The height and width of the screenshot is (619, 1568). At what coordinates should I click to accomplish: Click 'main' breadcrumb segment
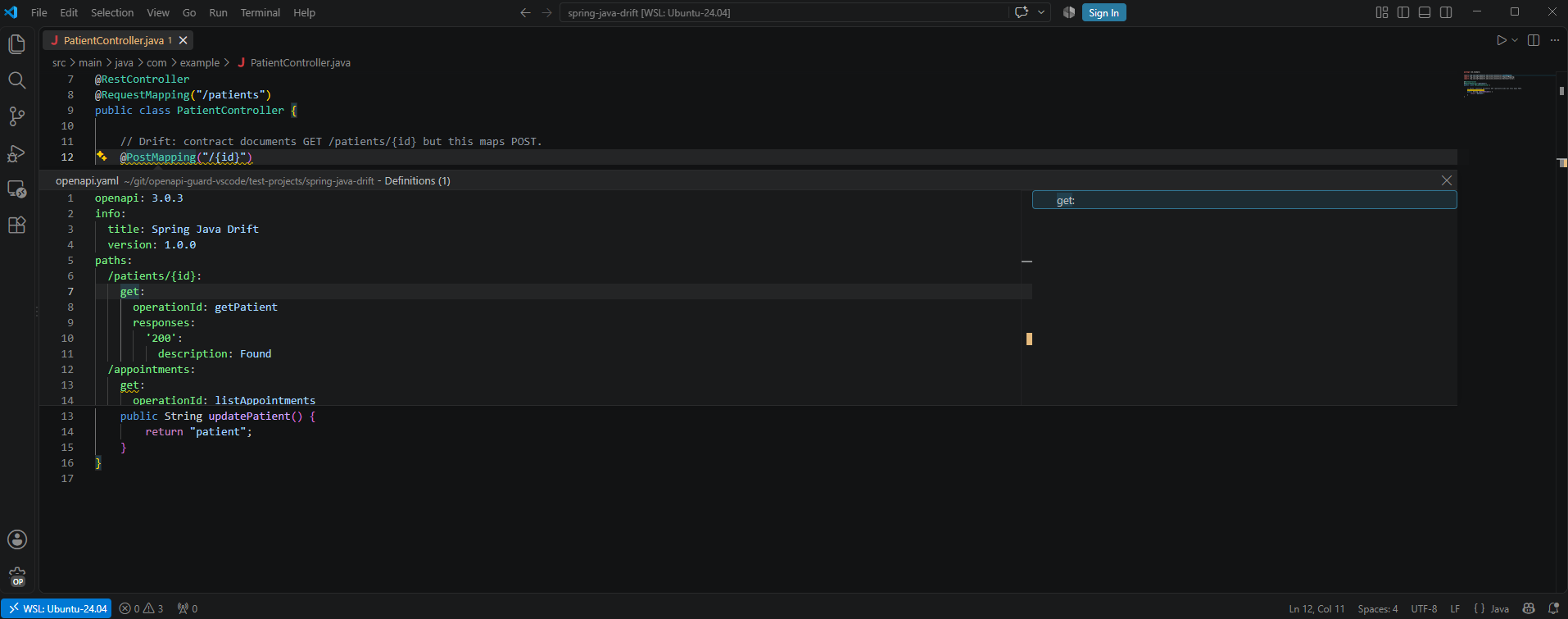(x=90, y=62)
